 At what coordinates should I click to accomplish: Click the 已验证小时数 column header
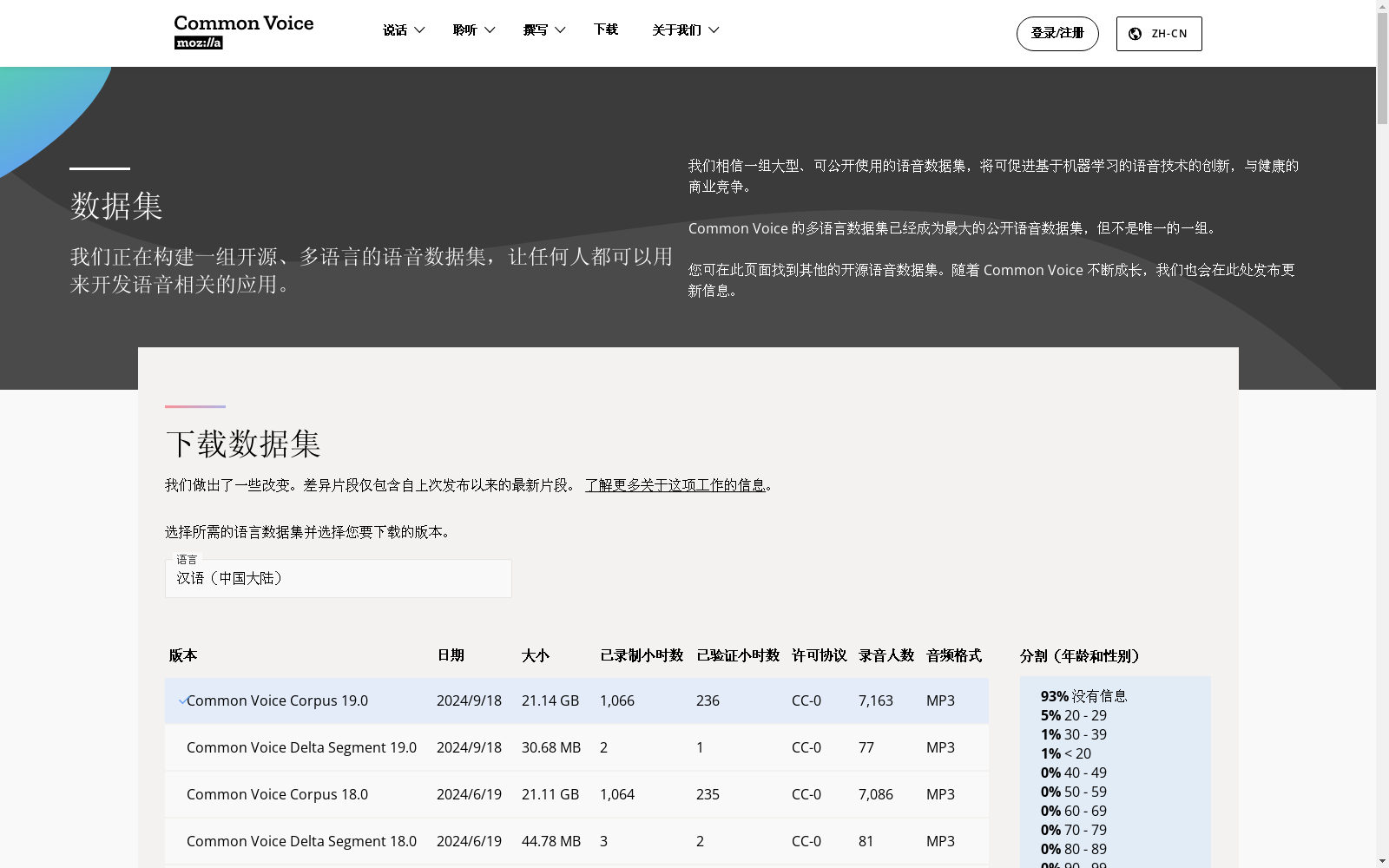click(738, 655)
